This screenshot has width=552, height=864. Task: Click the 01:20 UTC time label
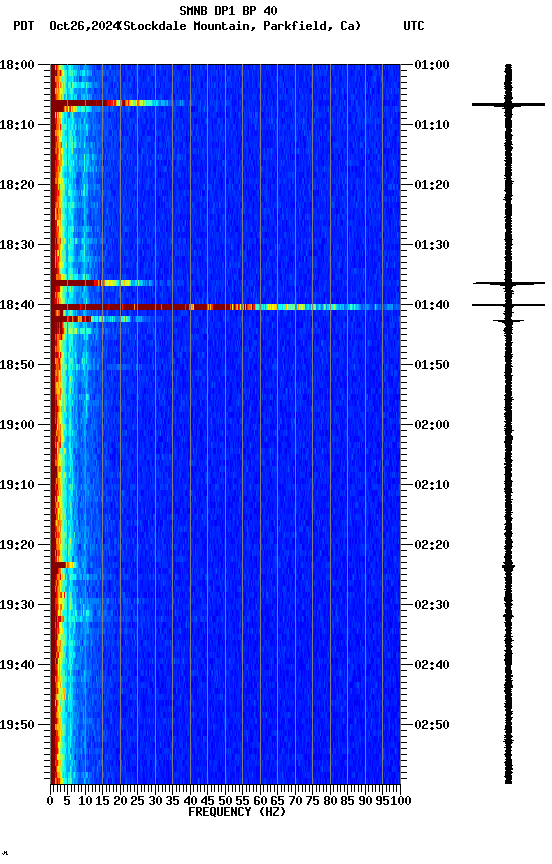pyautogui.click(x=432, y=185)
